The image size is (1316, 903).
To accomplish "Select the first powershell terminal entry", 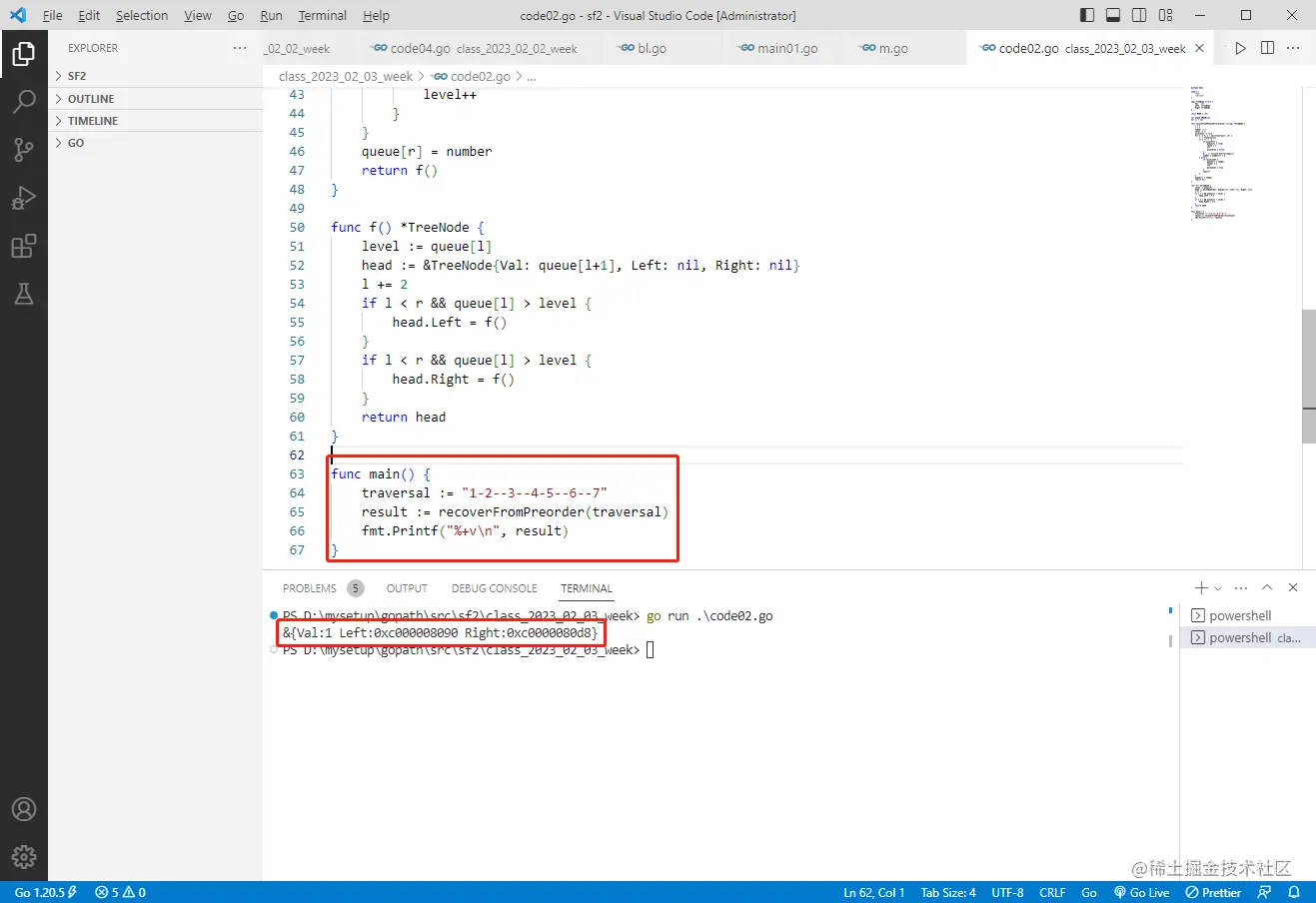I will 1249,615.
